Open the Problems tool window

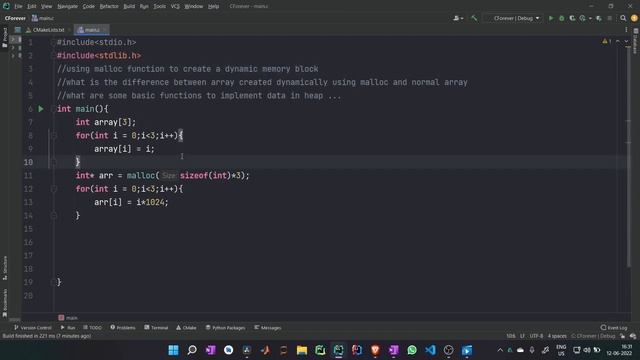click(x=122, y=328)
